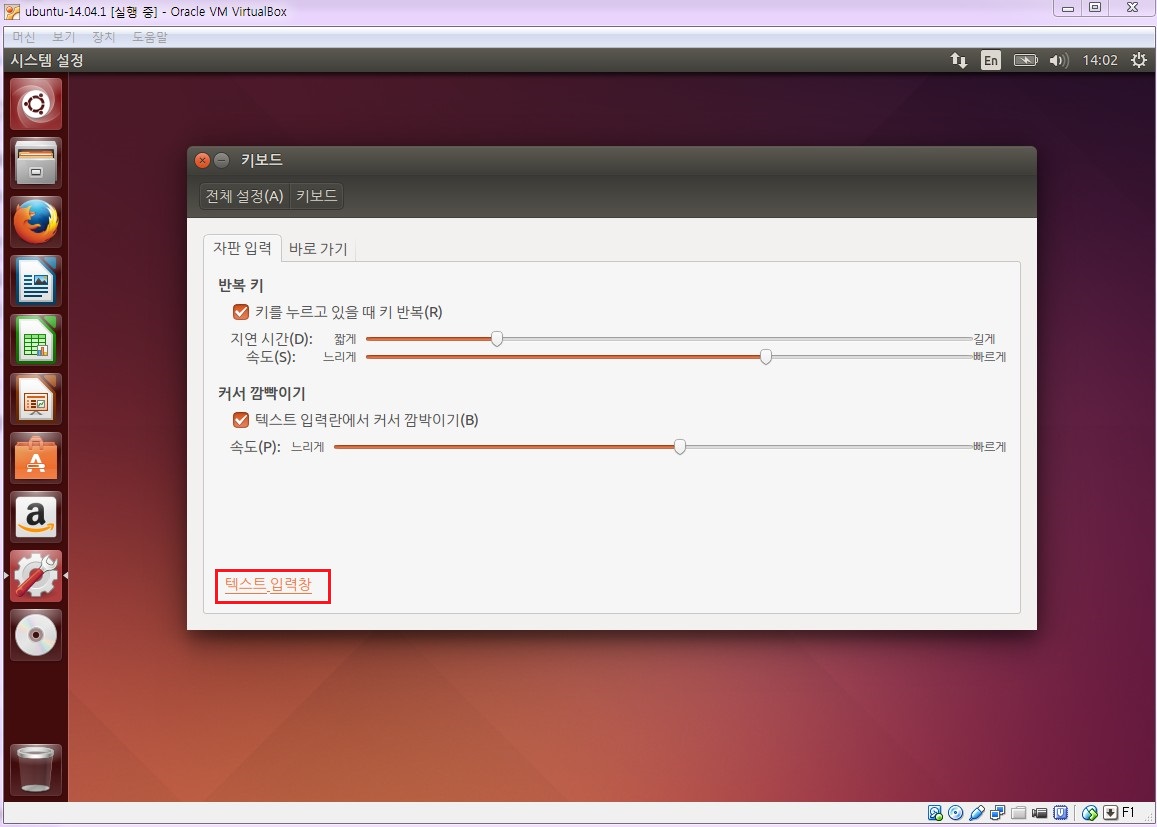1157x827 pixels.
Task: Open the 장치 menu in VirtualBox
Action: [x=103, y=36]
